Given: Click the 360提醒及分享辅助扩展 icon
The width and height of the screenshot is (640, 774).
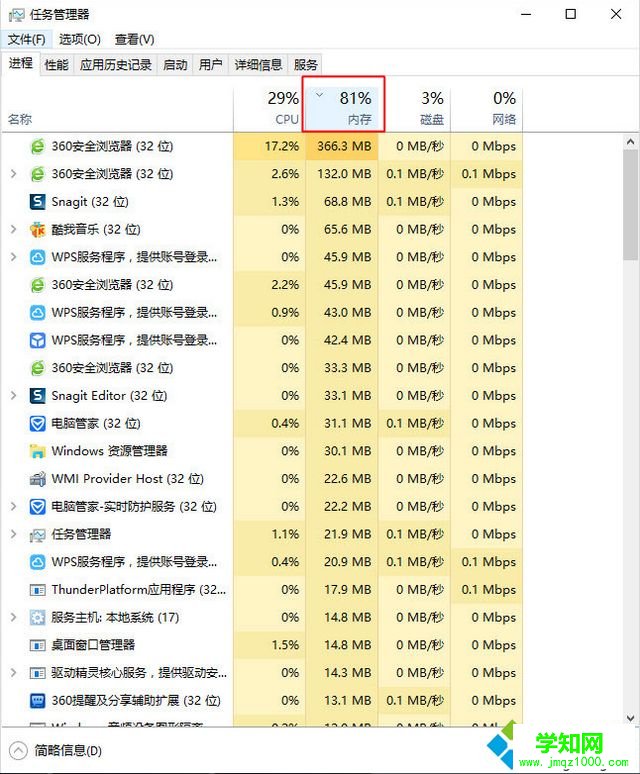Looking at the screenshot, I should 38,700.
